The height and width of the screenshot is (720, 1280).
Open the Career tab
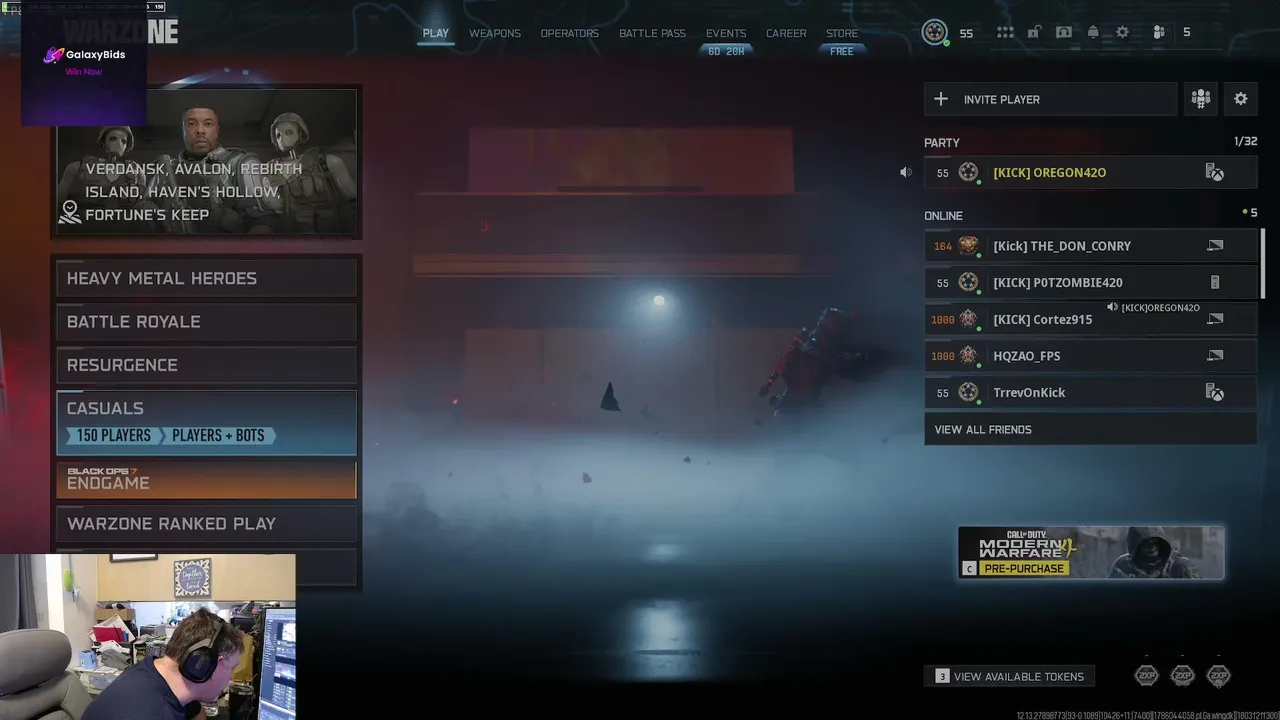[786, 33]
